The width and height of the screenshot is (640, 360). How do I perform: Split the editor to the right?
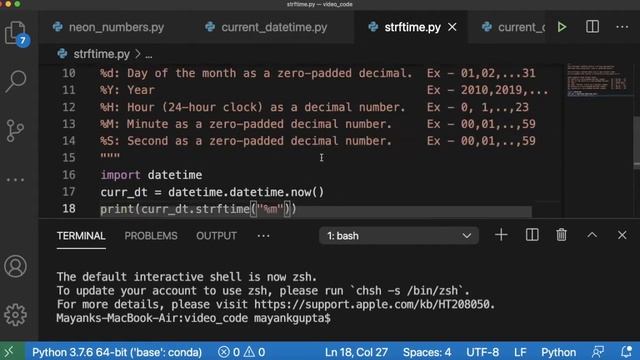coord(592,27)
